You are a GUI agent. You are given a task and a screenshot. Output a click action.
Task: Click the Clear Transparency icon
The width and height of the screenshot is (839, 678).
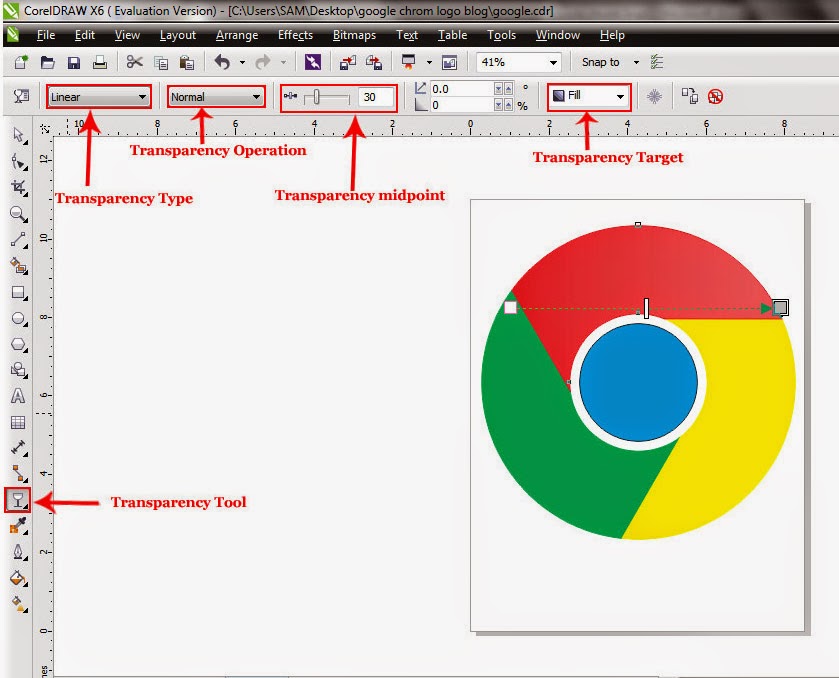click(x=715, y=96)
